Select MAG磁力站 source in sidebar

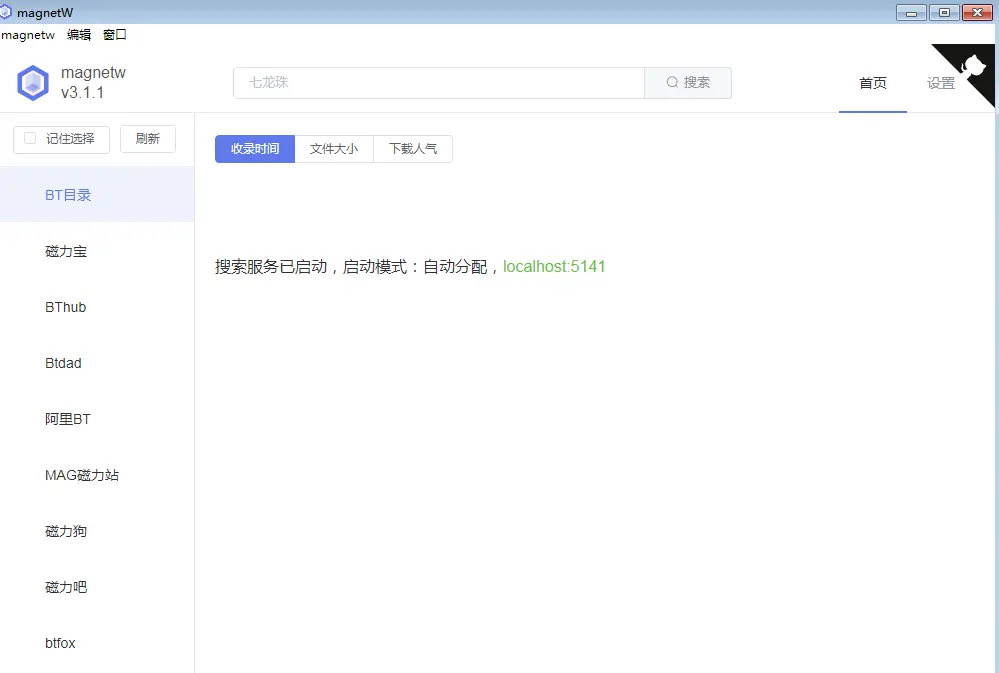[97, 475]
